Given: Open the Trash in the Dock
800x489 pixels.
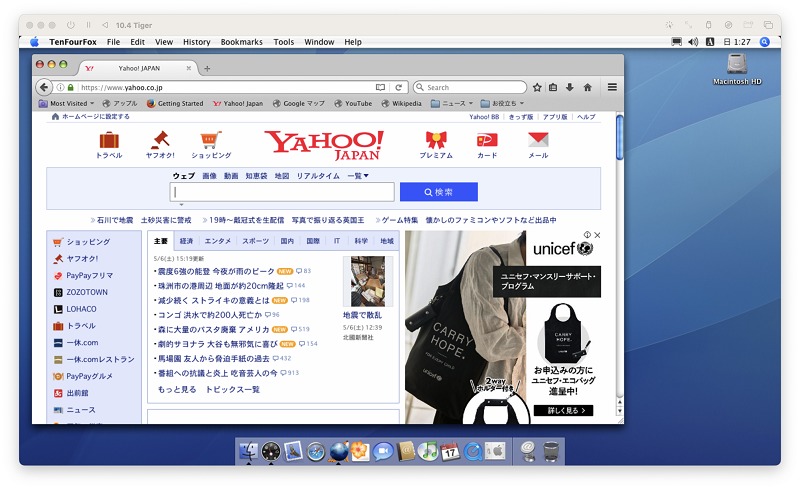Looking at the screenshot, I should pyautogui.click(x=551, y=451).
